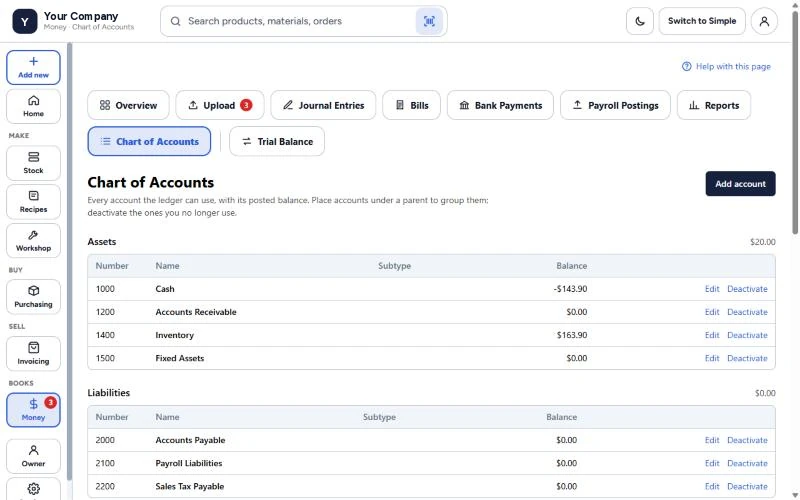Open Journal Entries tab
Viewport: 800px width, 500px height.
(323, 105)
